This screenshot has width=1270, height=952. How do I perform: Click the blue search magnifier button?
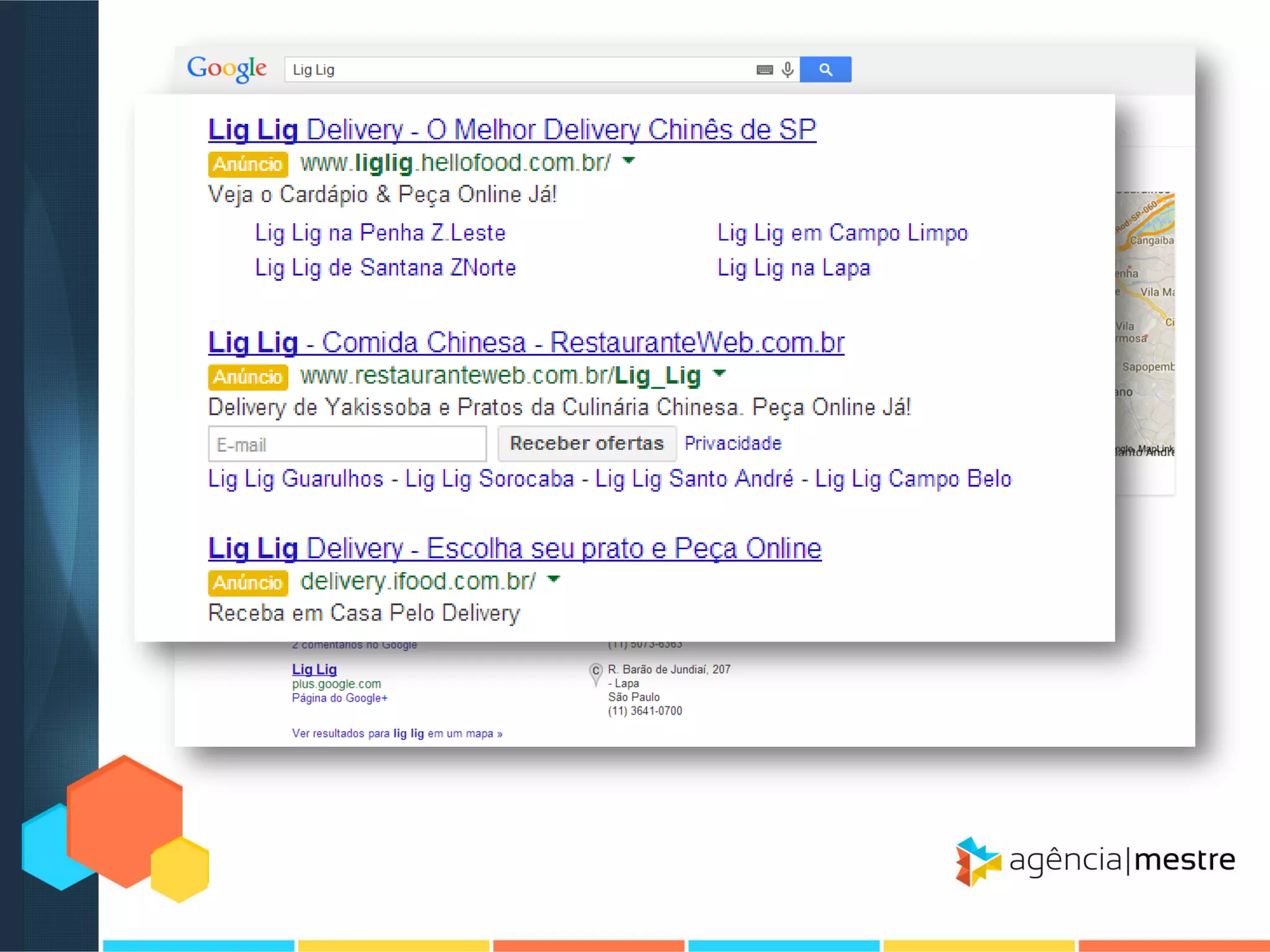coord(825,69)
